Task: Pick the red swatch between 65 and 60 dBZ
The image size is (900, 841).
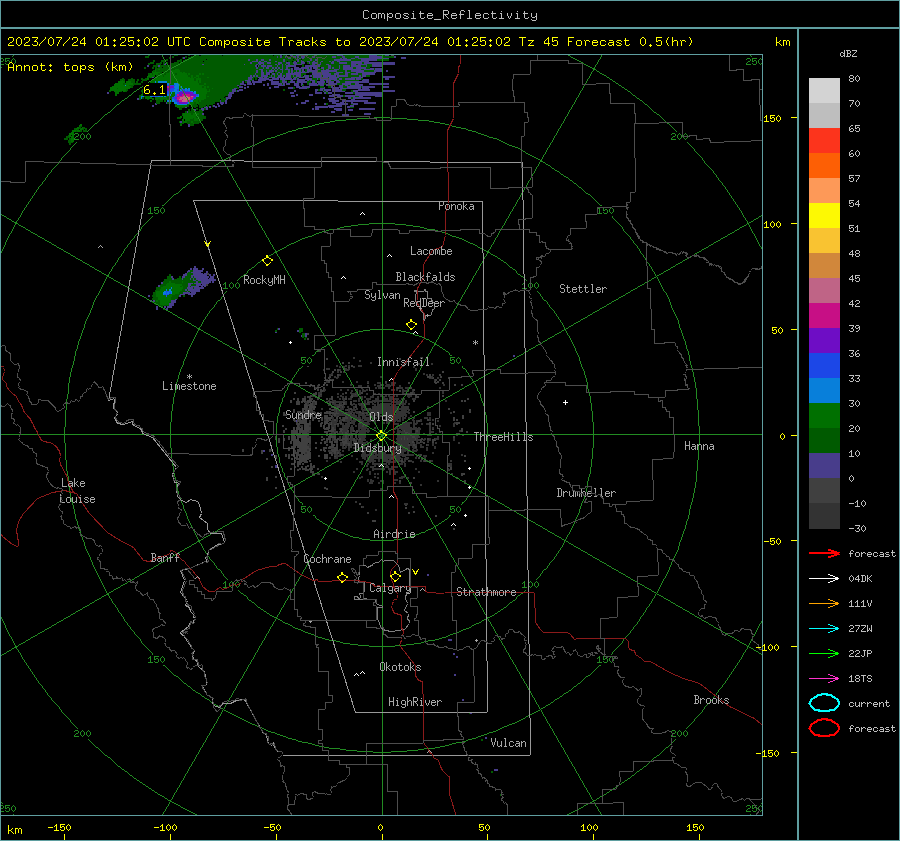Action: (x=824, y=141)
